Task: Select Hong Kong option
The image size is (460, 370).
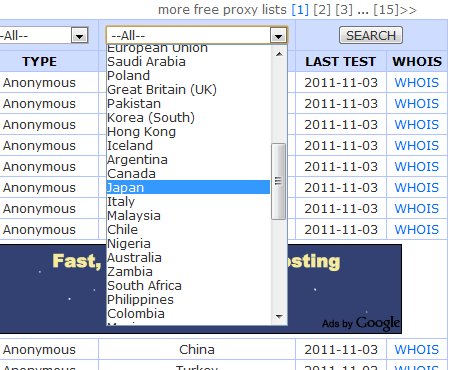Action: point(188,132)
